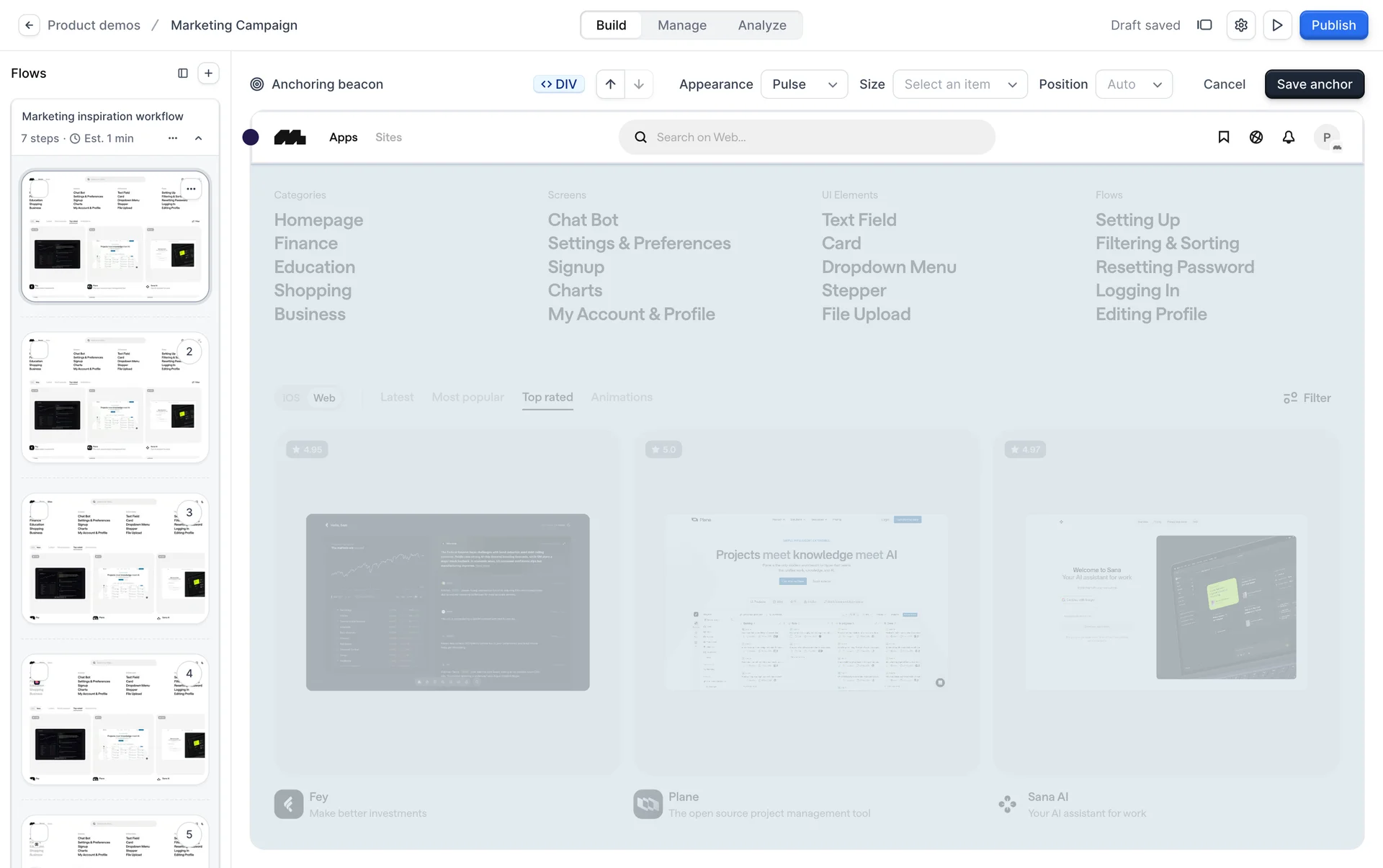Open the Size select dropdown

point(959,84)
